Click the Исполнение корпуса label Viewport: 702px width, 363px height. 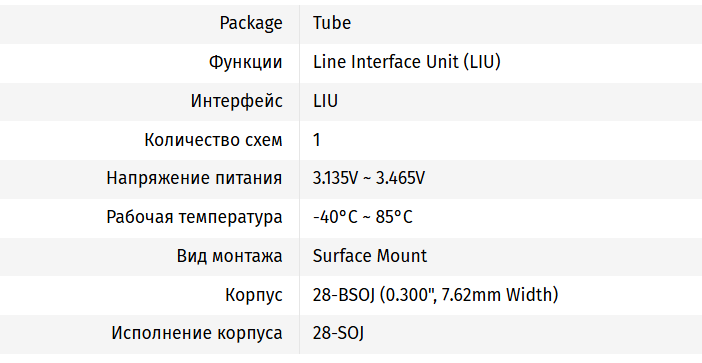[x=197, y=334]
